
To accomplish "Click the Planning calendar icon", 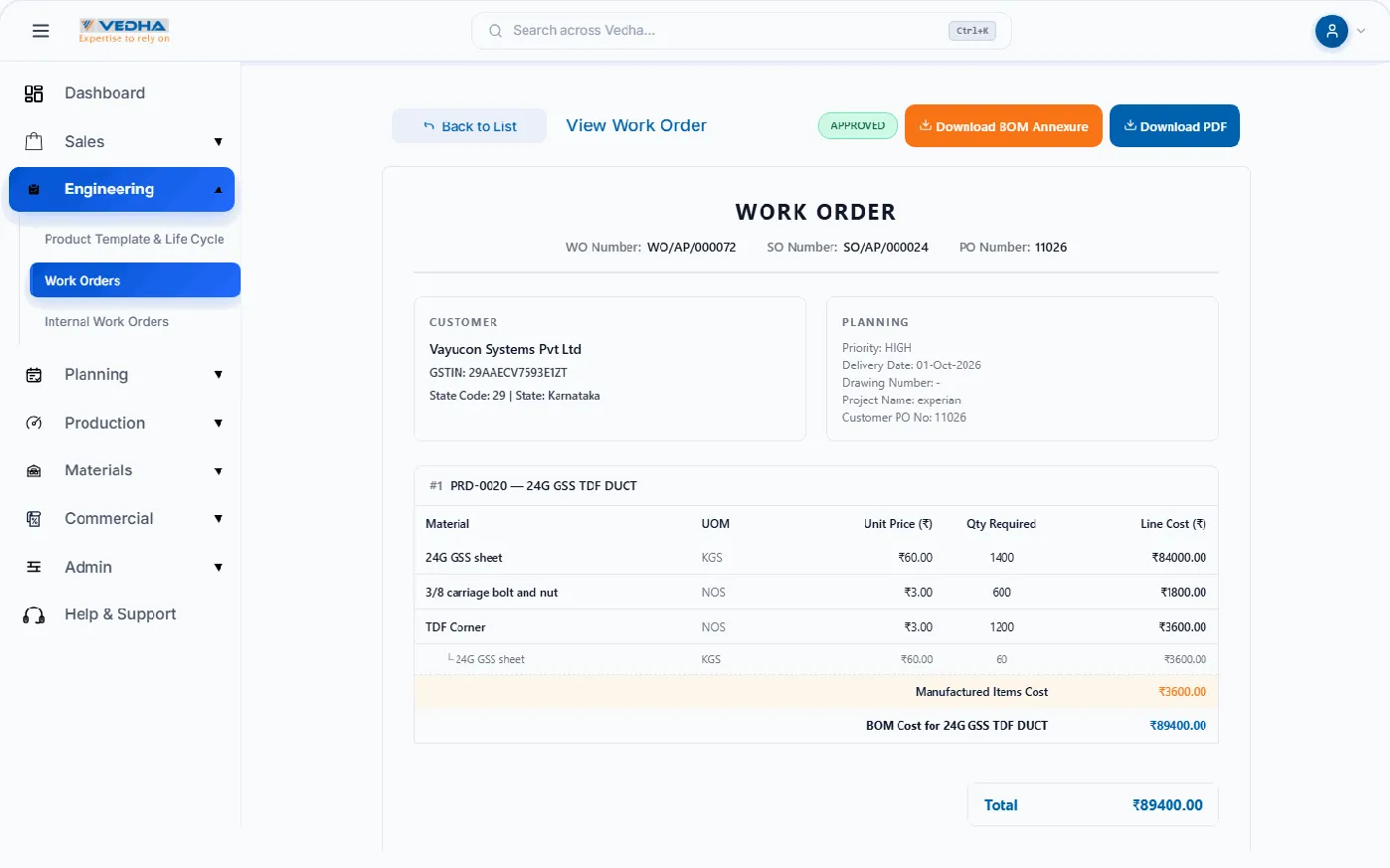I will pos(34,375).
